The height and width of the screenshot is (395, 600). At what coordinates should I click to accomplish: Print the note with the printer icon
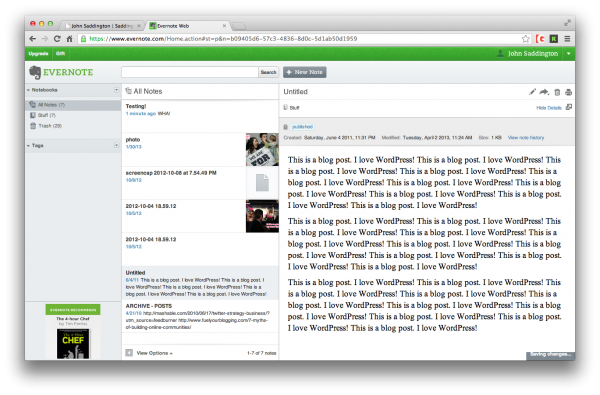(x=568, y=92)
